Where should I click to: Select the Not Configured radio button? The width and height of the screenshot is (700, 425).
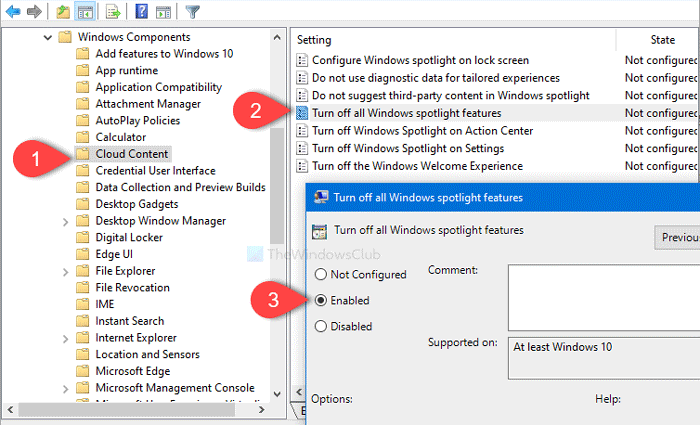[x=321, y=274]
